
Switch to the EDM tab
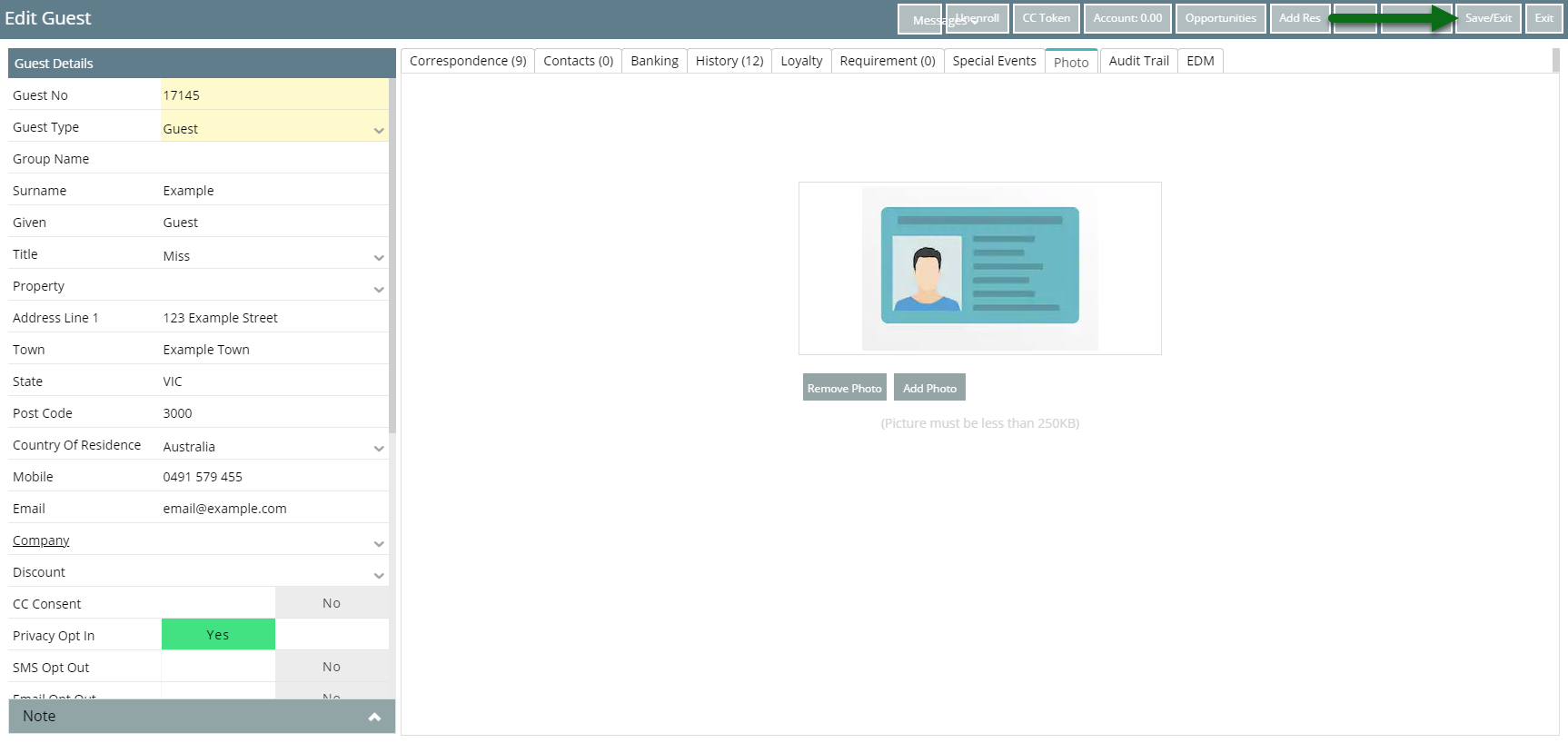[1200, 61]
